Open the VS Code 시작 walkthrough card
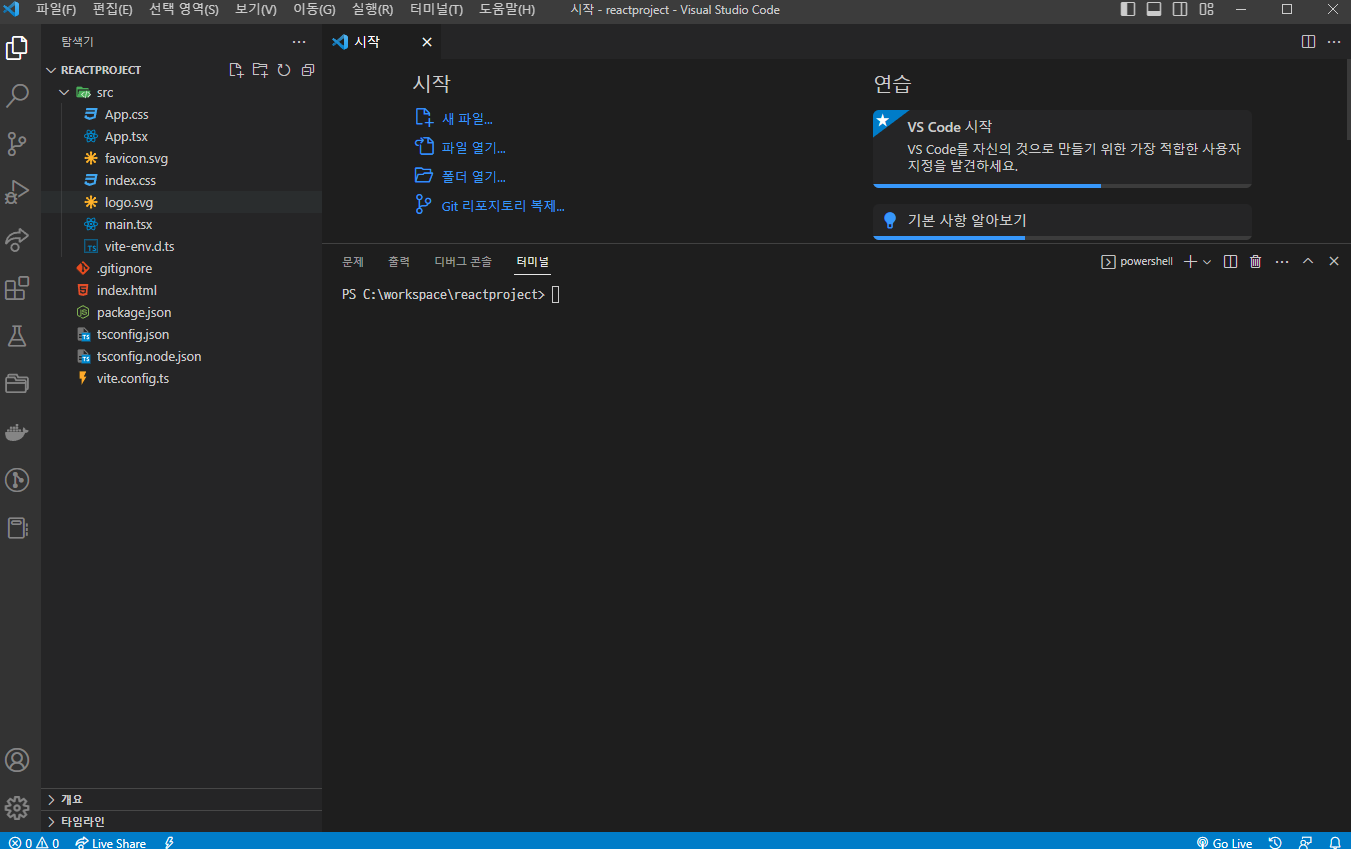Image resolution: width=1351 pixels, height=849 pixels. click(1062, 148)
